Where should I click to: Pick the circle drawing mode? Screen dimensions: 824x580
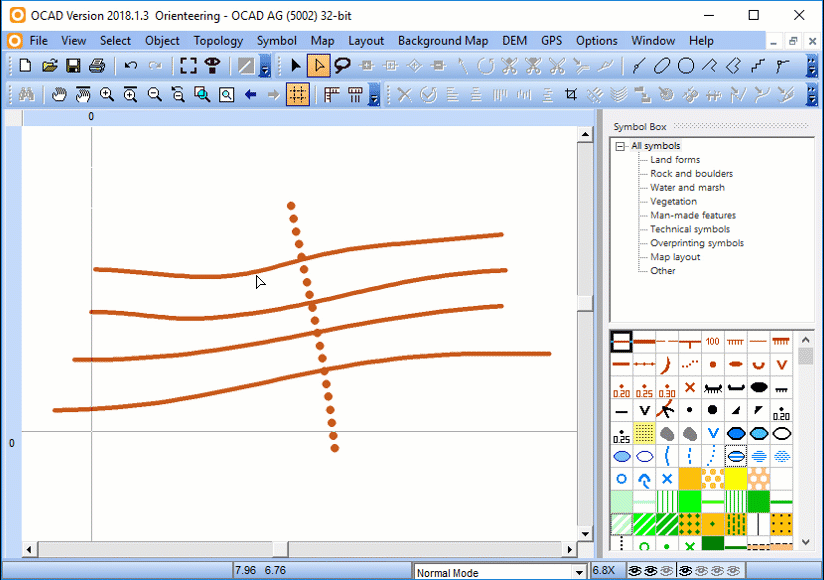(x=686, y=66)
